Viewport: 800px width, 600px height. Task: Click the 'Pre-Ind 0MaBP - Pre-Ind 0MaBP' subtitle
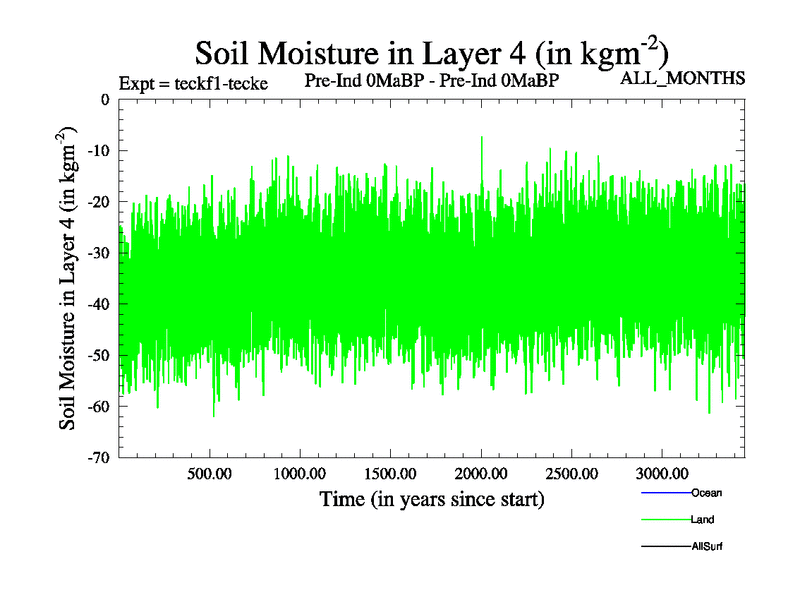coord(430,80)
